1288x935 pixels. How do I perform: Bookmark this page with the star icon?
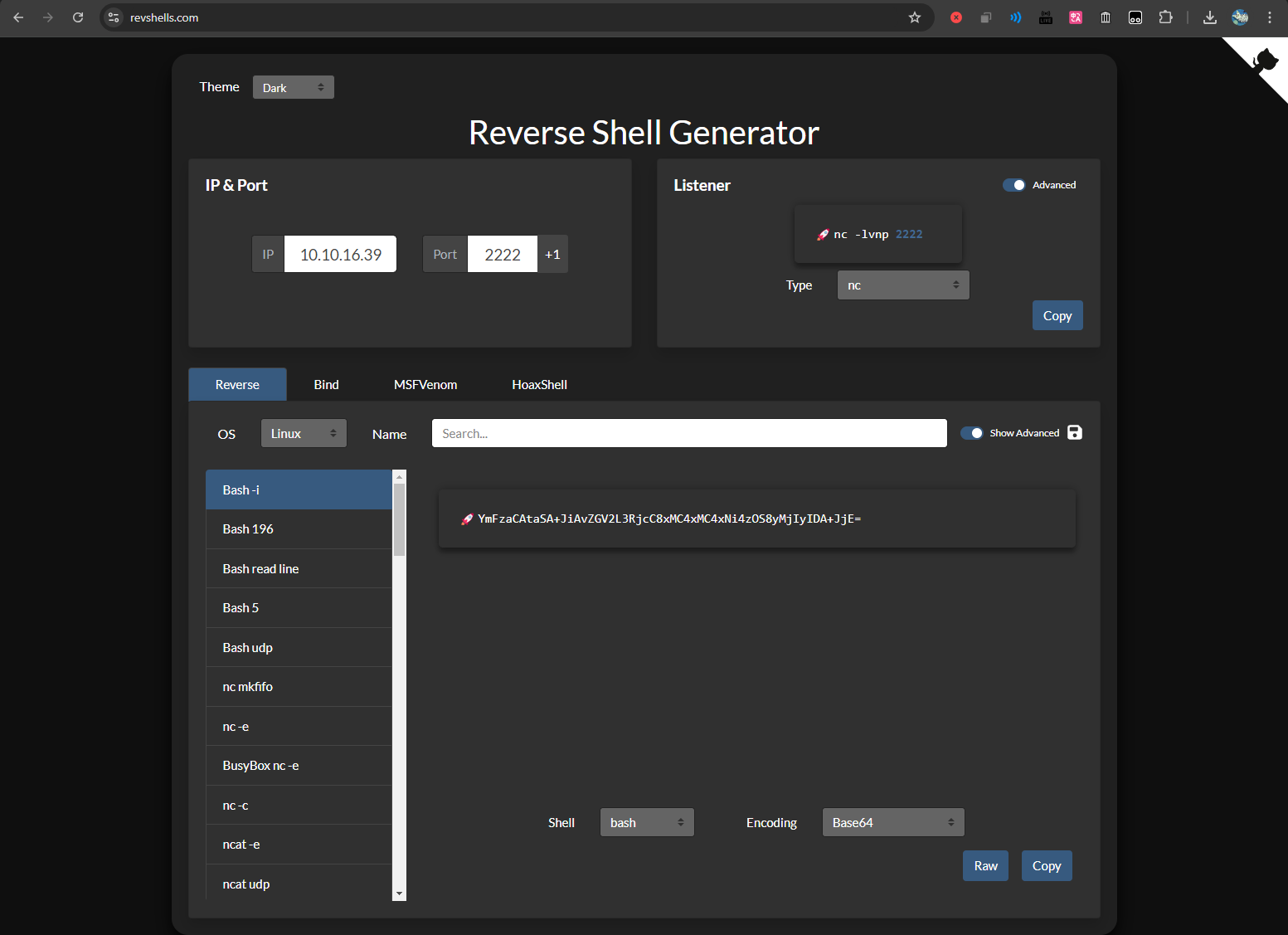pos(915,17)
